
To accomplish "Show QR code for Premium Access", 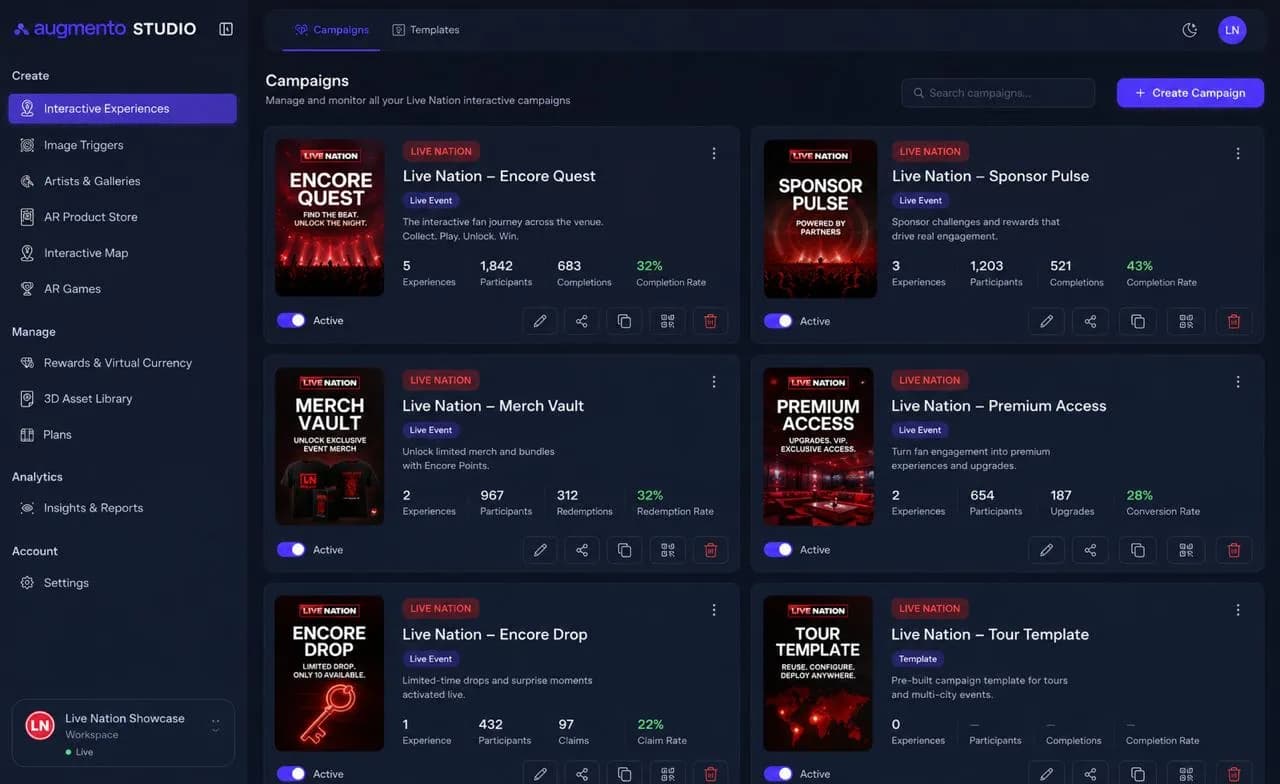I will pos(1186,550).
